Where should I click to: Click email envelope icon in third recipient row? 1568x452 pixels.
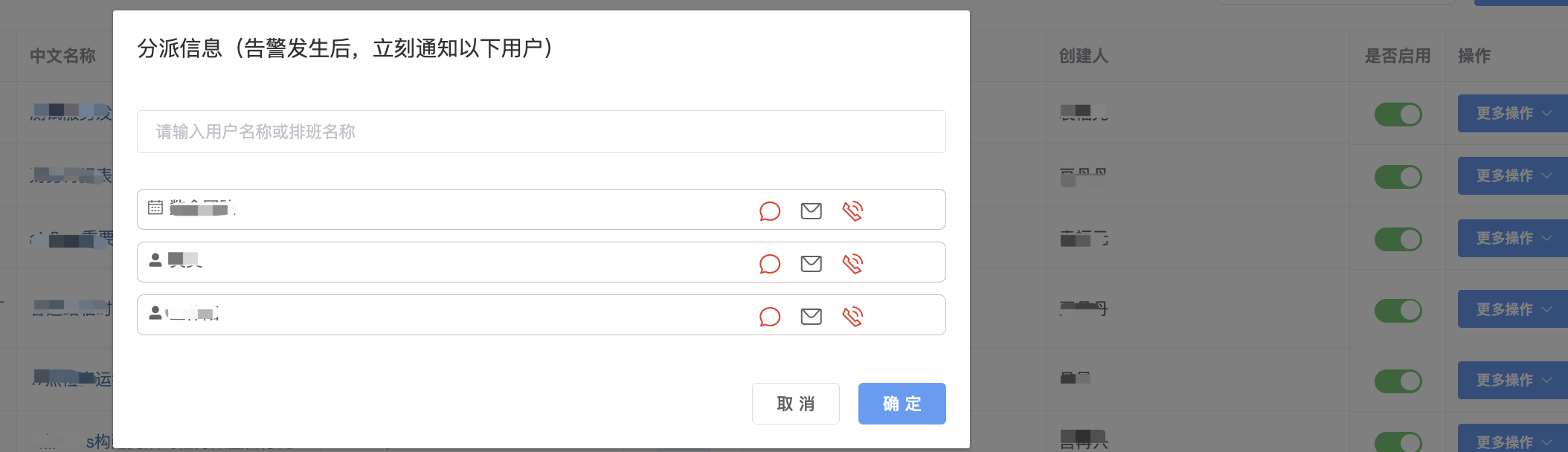811,317
